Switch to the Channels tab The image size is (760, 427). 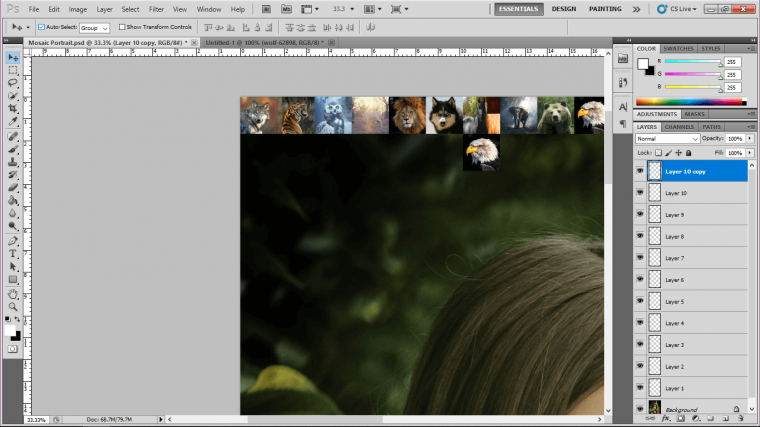pos(679,127)
